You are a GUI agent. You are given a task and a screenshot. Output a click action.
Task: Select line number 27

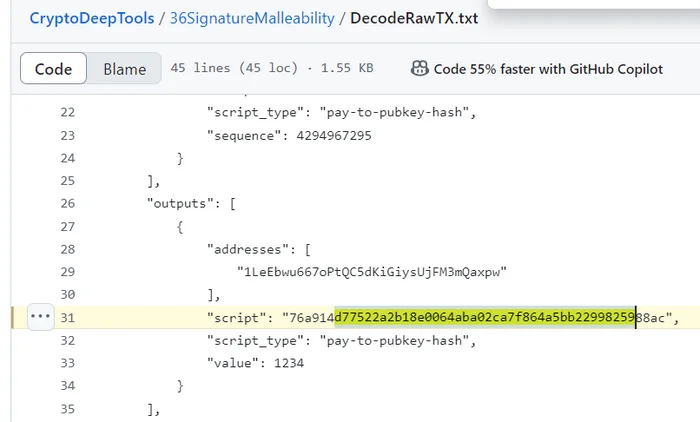(68, 226)
